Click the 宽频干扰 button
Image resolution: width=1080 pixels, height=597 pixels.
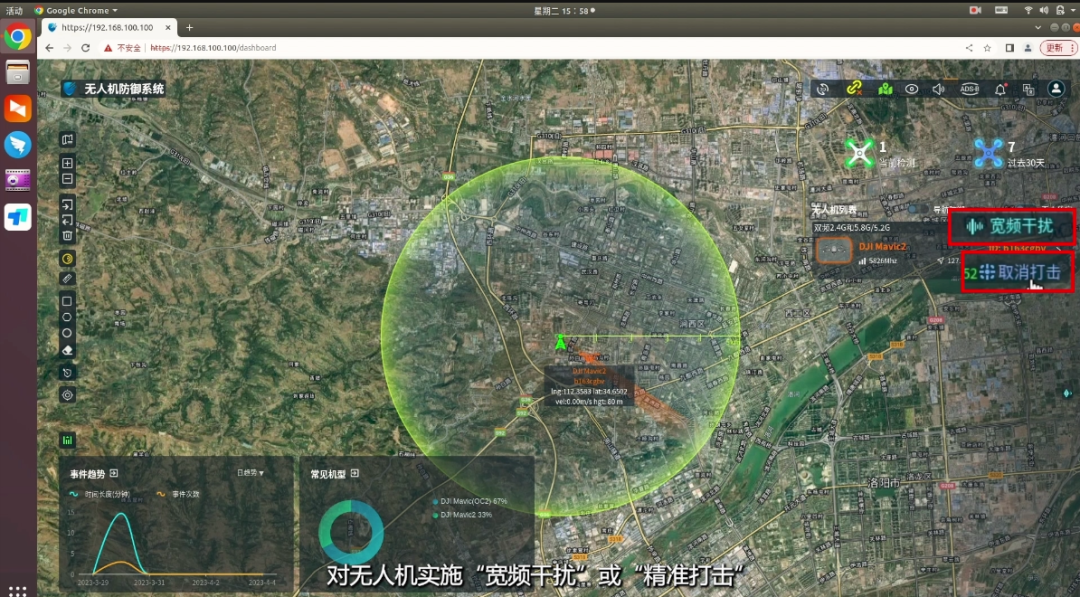pyautogui.click(x=1012, y=226)
